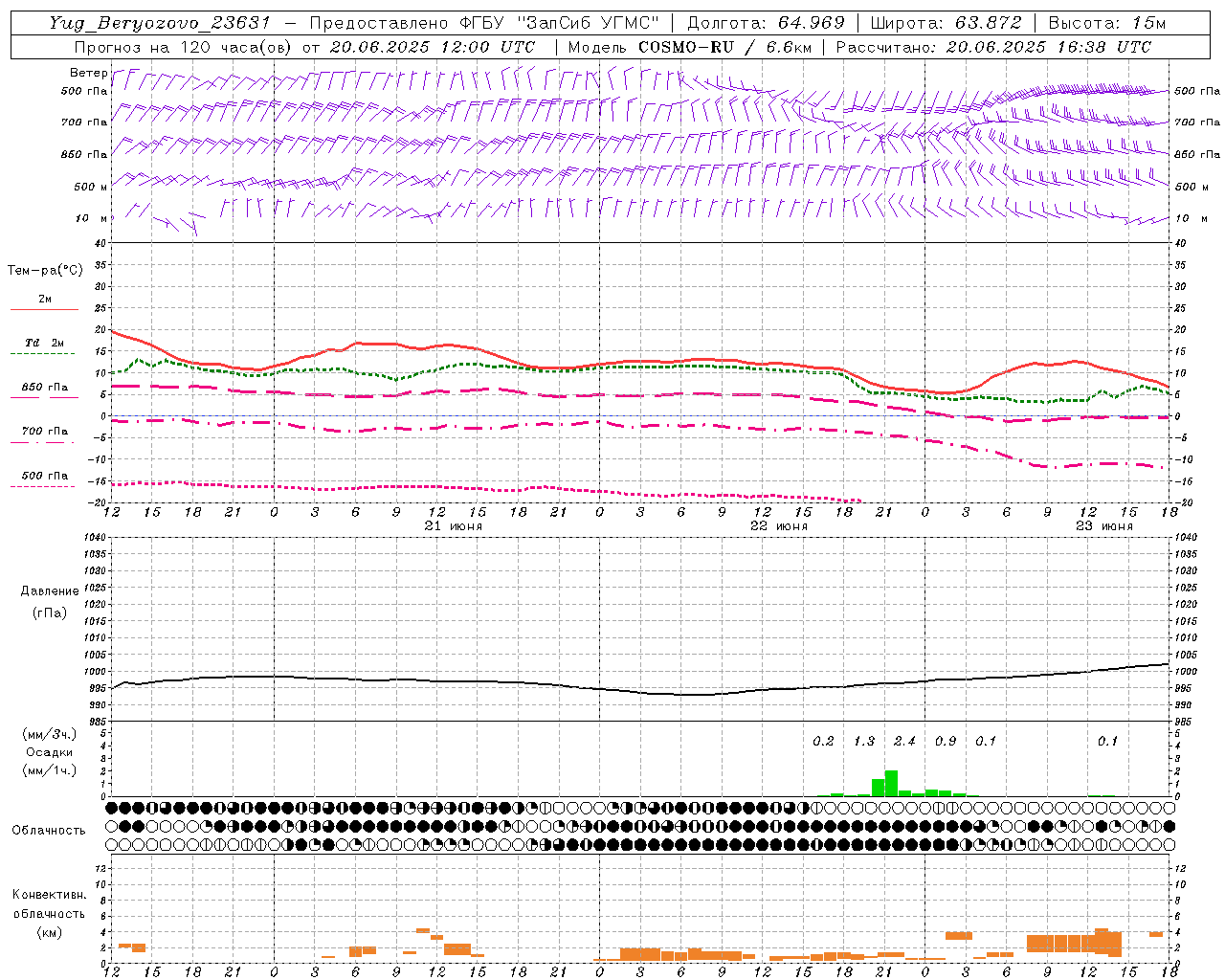The image size is (1225, 980).
Task: Click the 21 июня date label
Action: (x=454, y=526)
